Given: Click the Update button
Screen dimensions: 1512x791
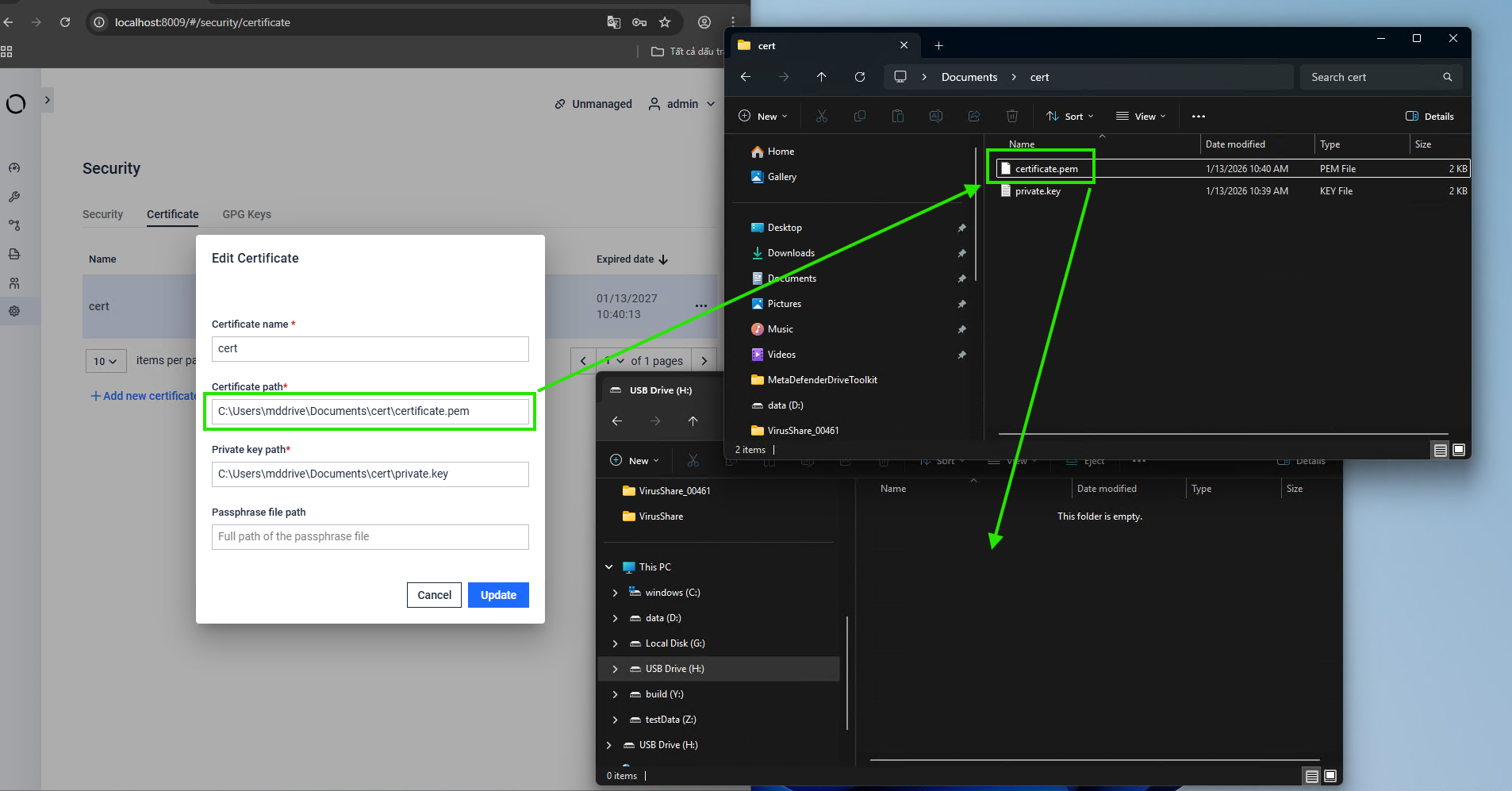Looking at the screenshot, I should pos(498,595).
